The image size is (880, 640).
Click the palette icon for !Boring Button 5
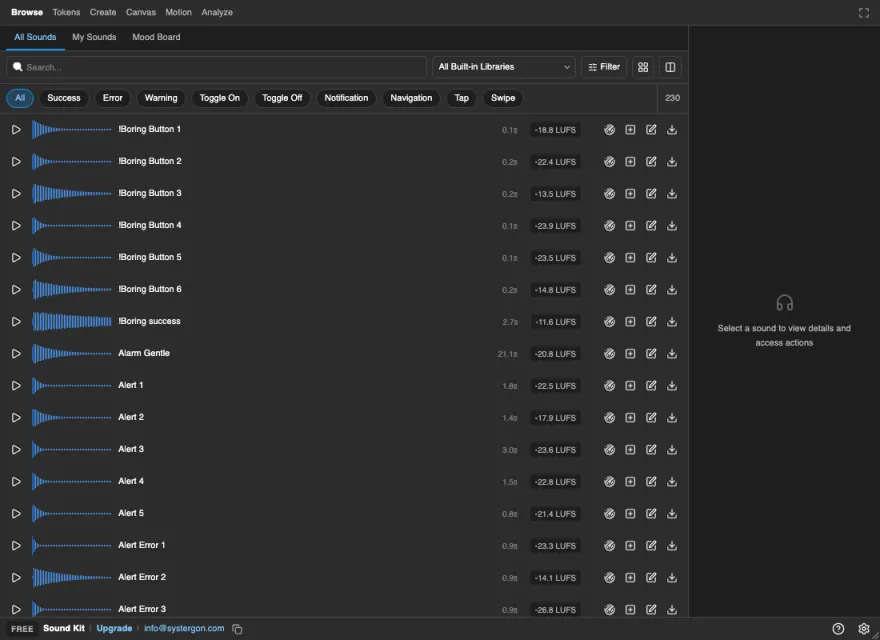point(609,258)
